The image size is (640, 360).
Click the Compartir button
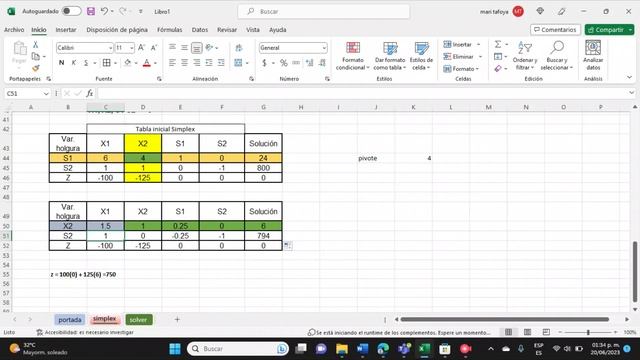tap(609, 30)
